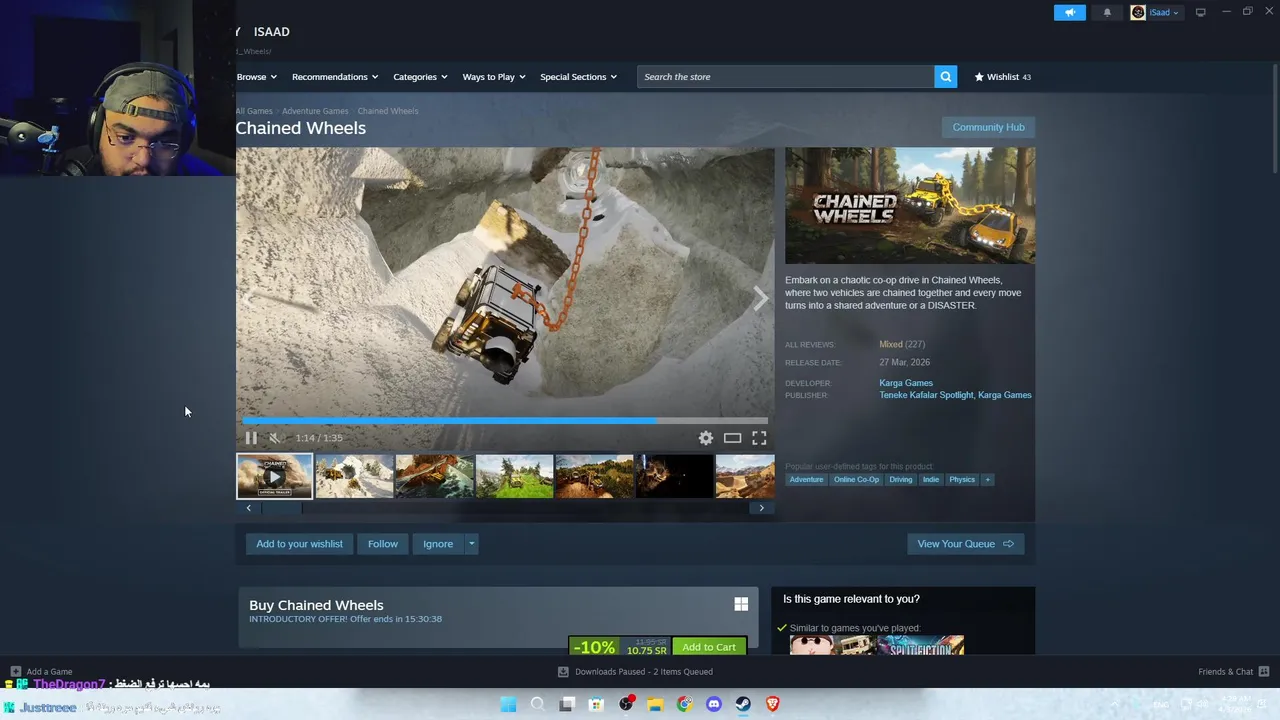
Task: Open the Wishlist (43) link
Action: pyautogui.click(x=1002, y=77)
